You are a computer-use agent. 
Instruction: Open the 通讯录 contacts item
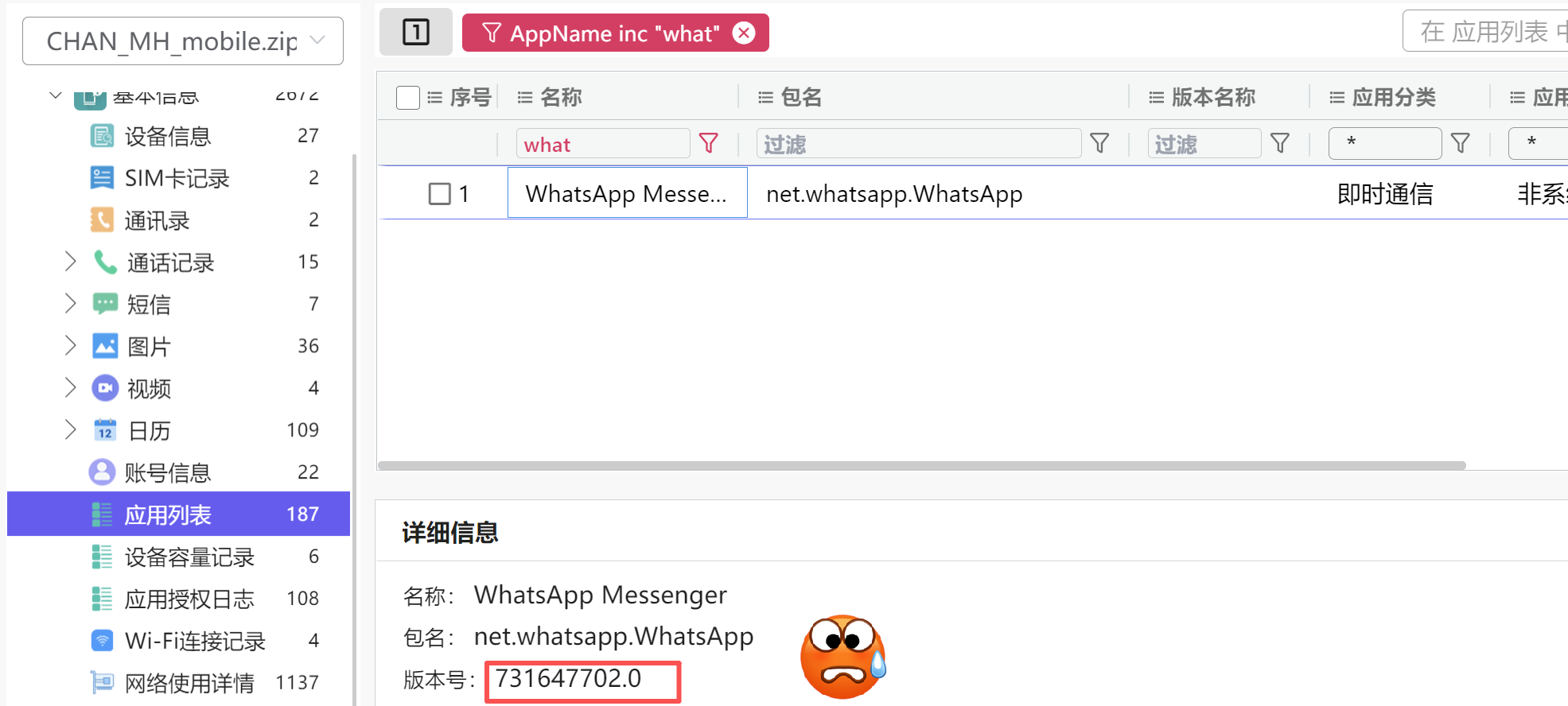(x=157, y=220)
